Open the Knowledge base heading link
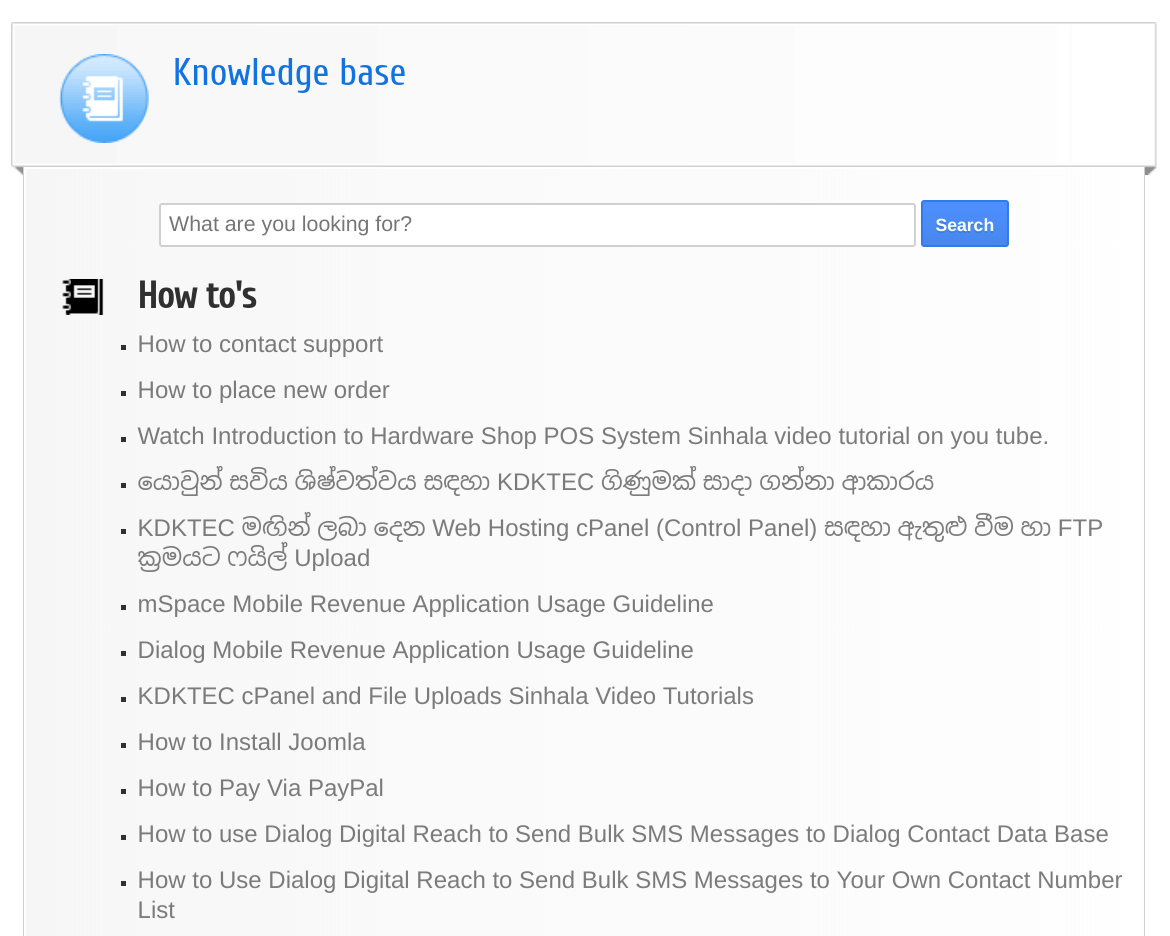 (x=290, y=73)
